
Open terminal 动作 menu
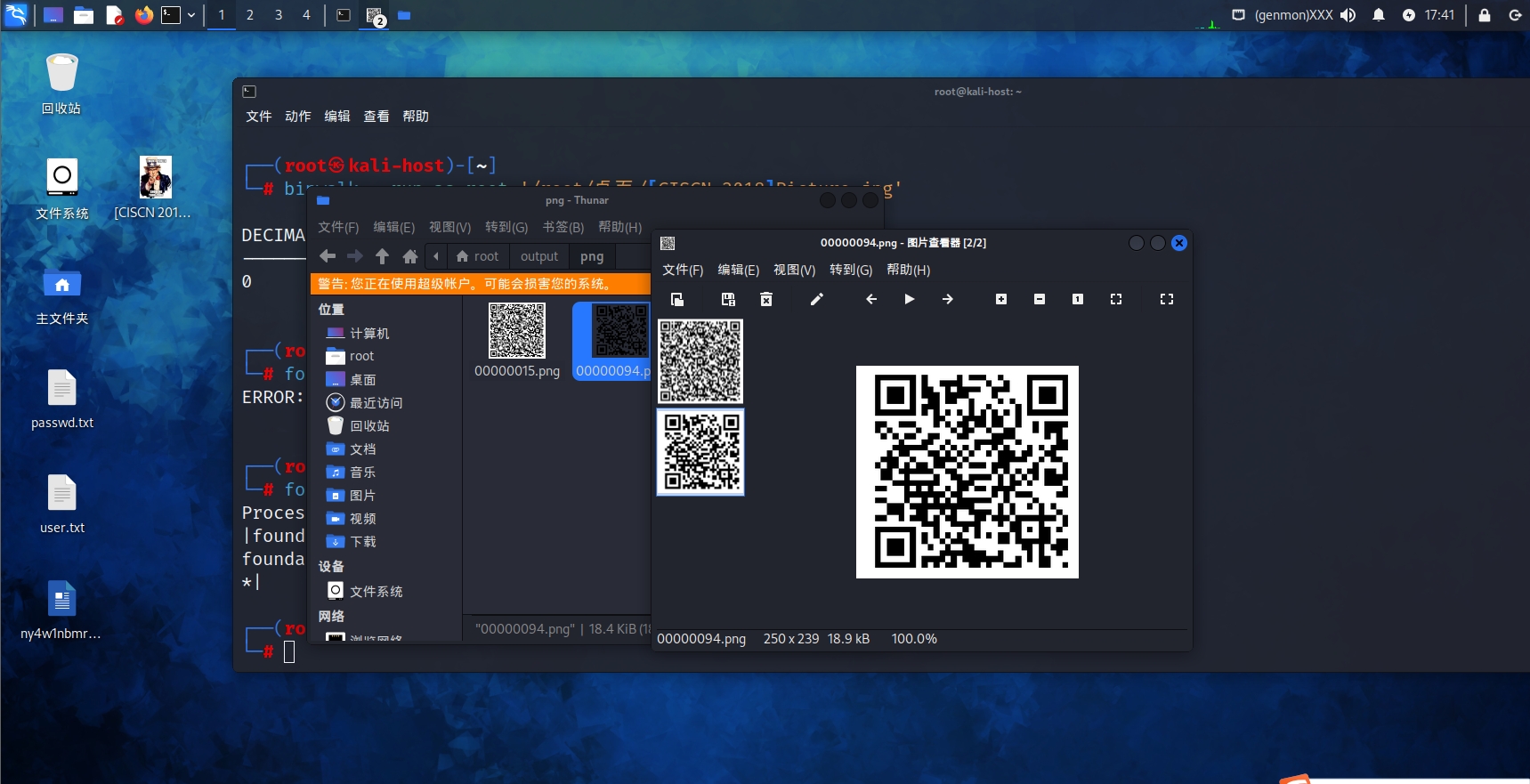point(298,117)
